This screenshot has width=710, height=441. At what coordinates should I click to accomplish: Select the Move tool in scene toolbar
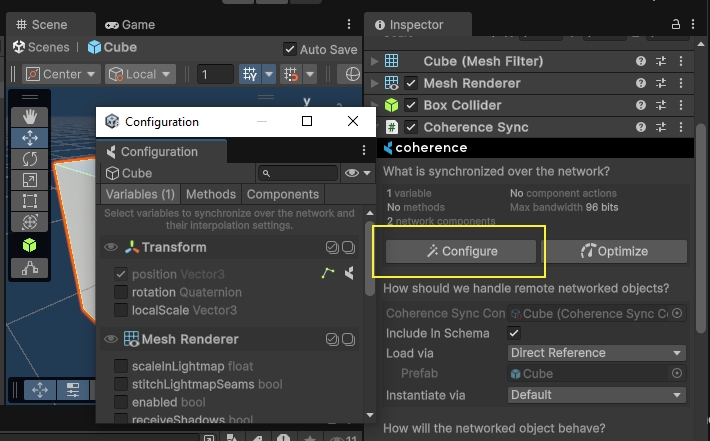point(30,137)
